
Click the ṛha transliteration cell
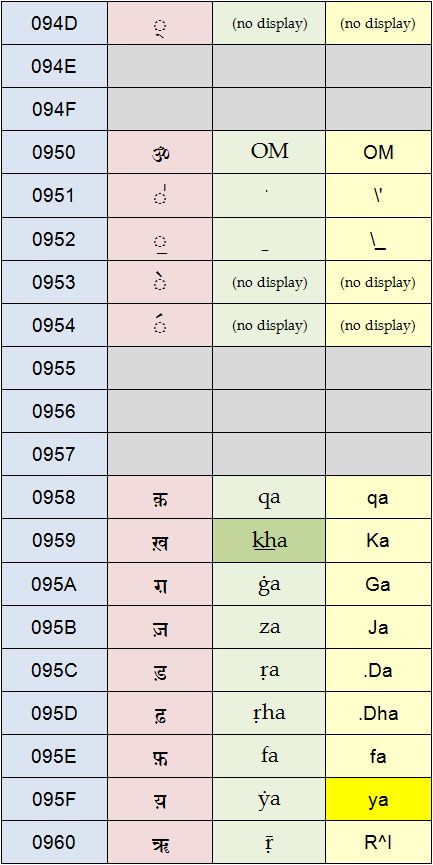click(x=269, y=713)
